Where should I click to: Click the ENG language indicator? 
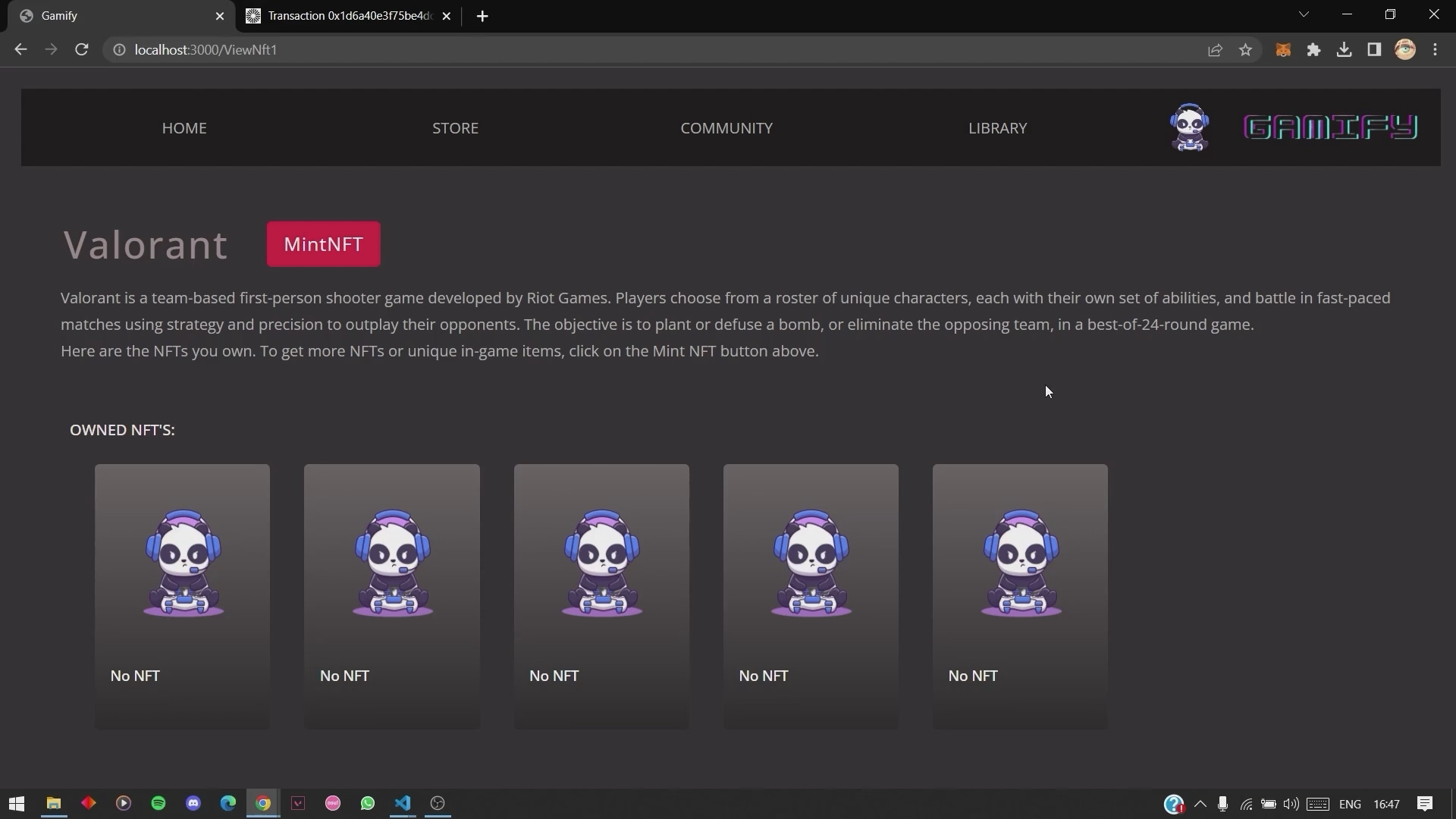tap(1350, 804)
